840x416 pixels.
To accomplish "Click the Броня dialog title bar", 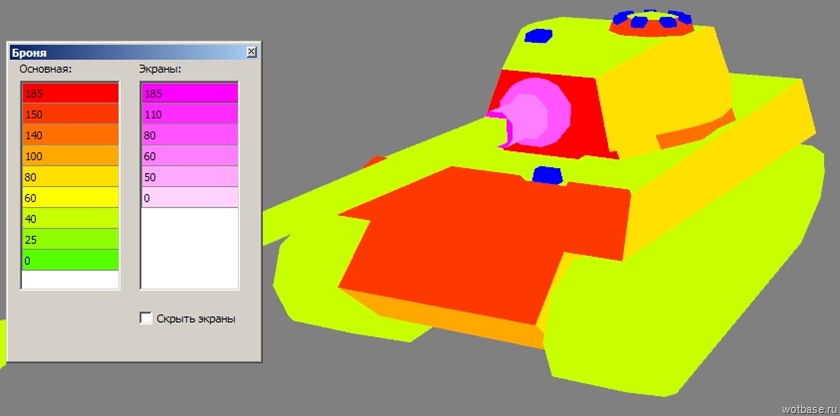I will tap(120, 52).
